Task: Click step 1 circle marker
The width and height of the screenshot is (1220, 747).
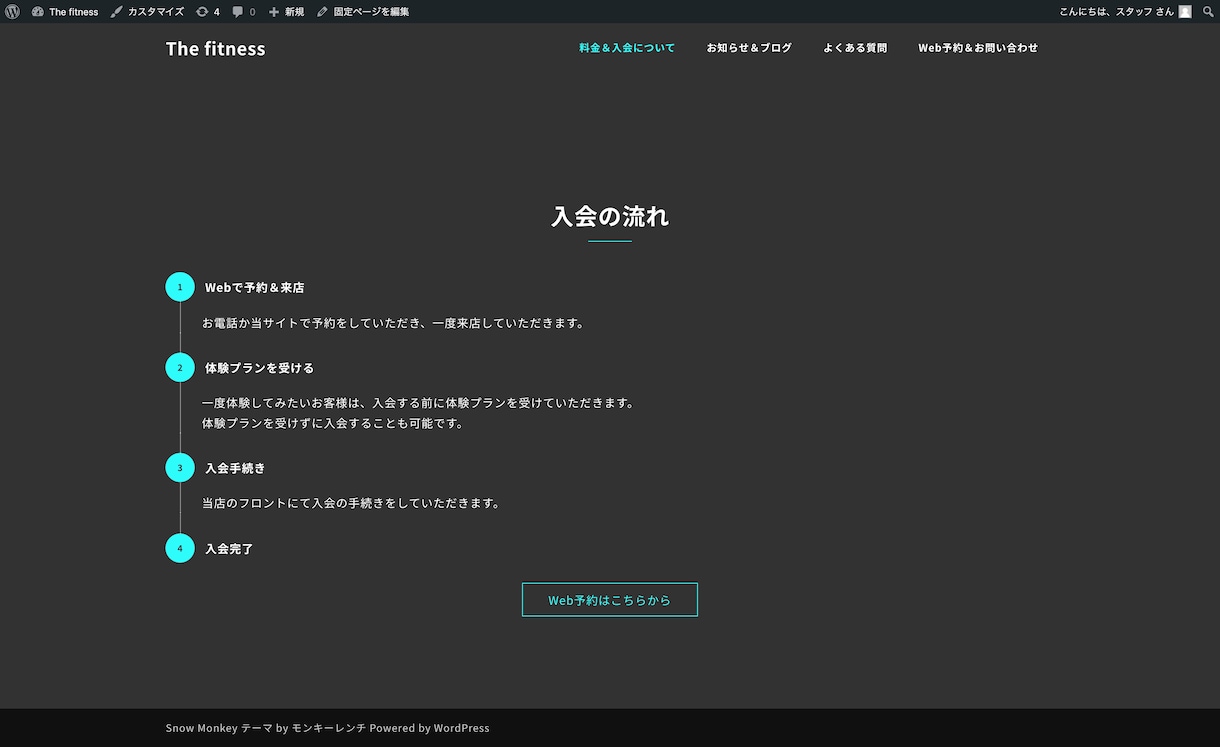Action: [180, 287]
